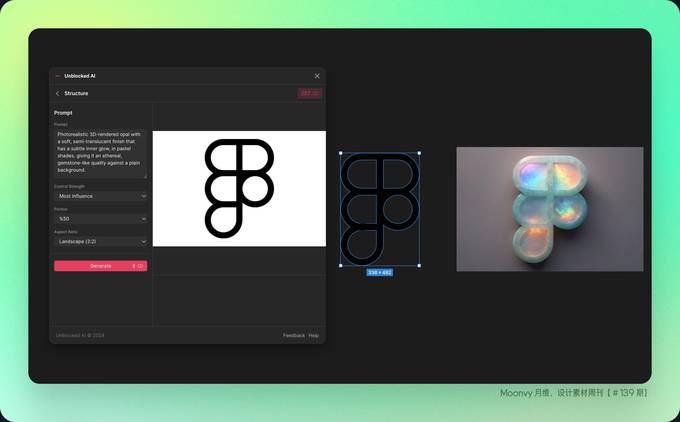680x422 pixels.
Task: Select the Figma logo preview in the plugin
Action: 239,189
